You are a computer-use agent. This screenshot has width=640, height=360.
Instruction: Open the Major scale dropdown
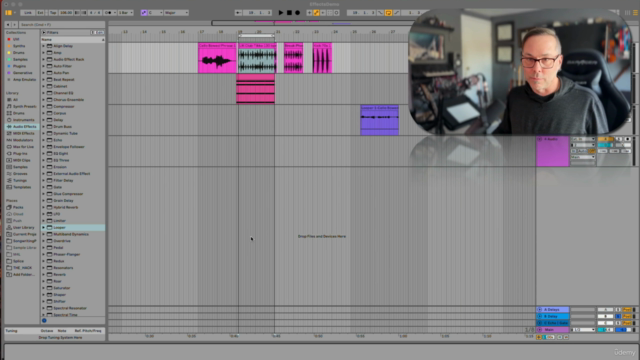click(176, 13)
